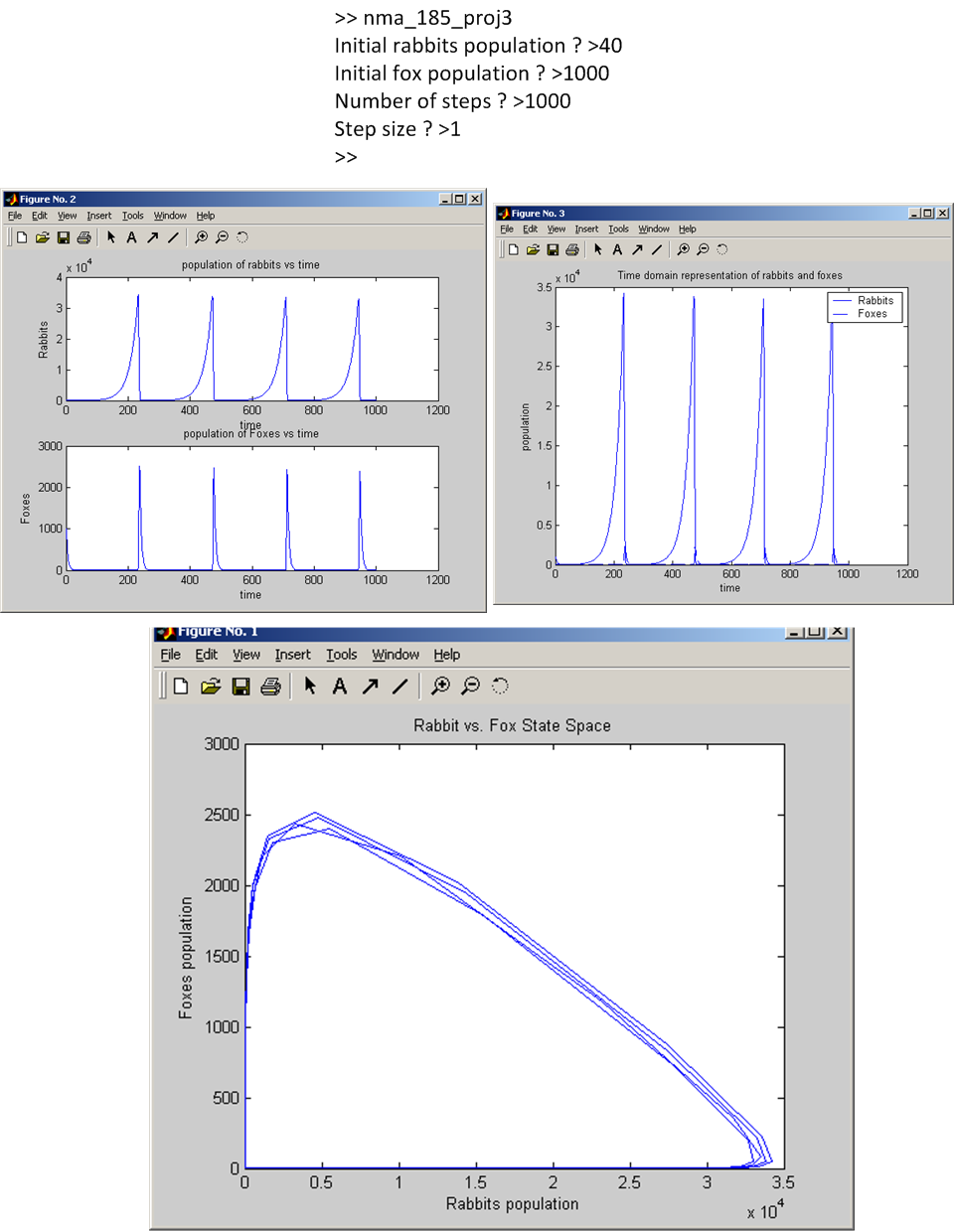The height and width of the screenshot is (1232, 955).
Task: Open the Window menu in Figure No. 1
Action: pyautogui.click(x=396, y=655)
